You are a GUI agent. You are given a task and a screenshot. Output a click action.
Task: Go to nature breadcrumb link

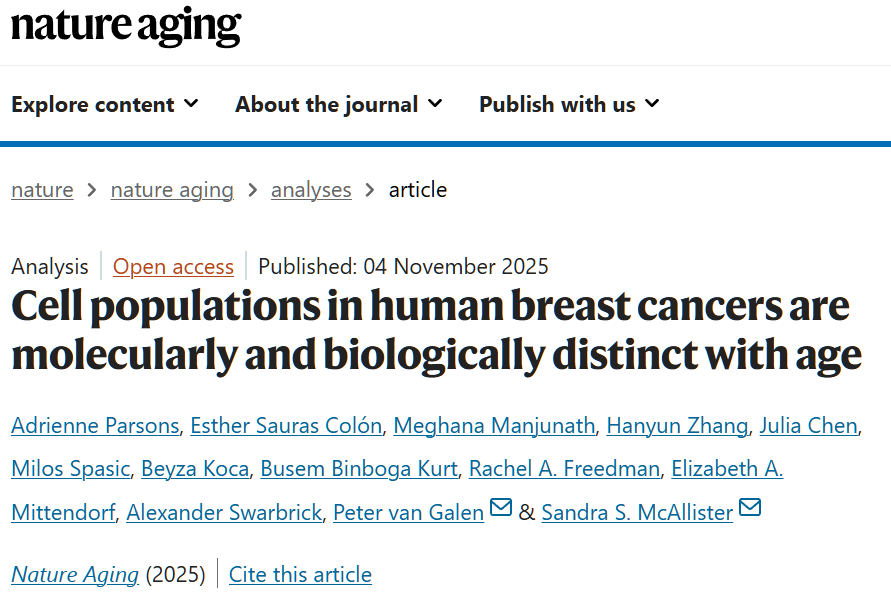pos(42,190)
